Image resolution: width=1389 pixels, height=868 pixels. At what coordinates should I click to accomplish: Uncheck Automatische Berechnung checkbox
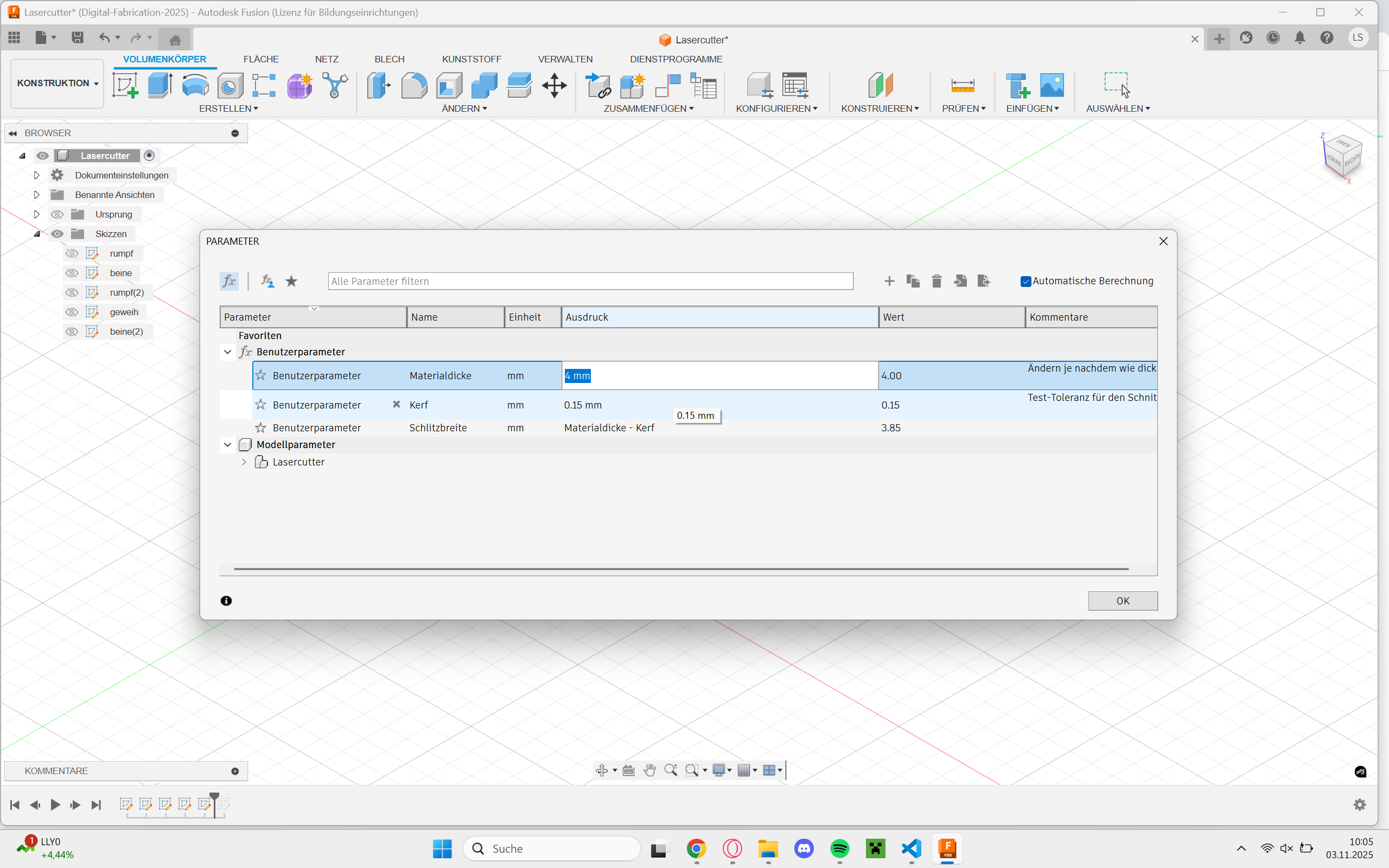pos(1025,282)
